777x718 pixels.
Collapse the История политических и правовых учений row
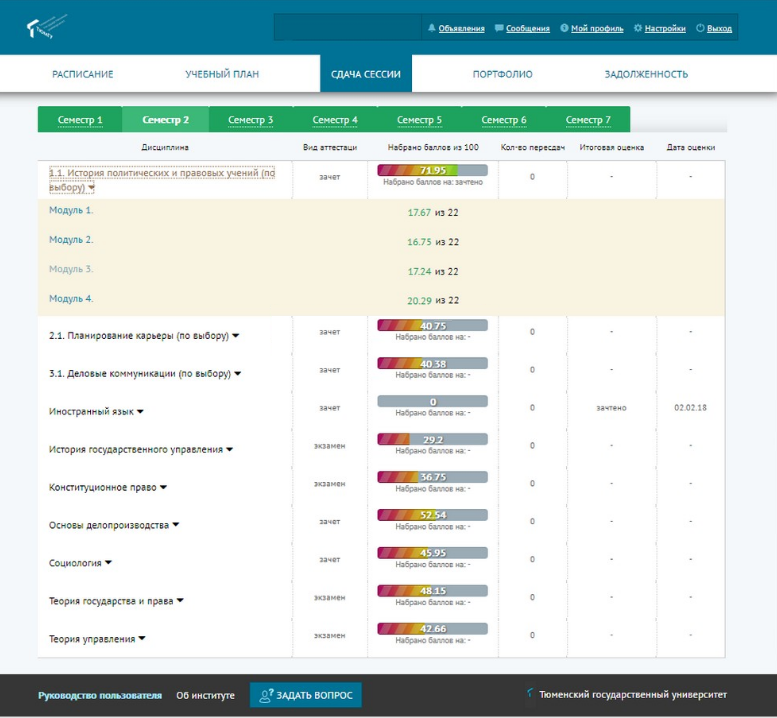(x=91, y=187)
